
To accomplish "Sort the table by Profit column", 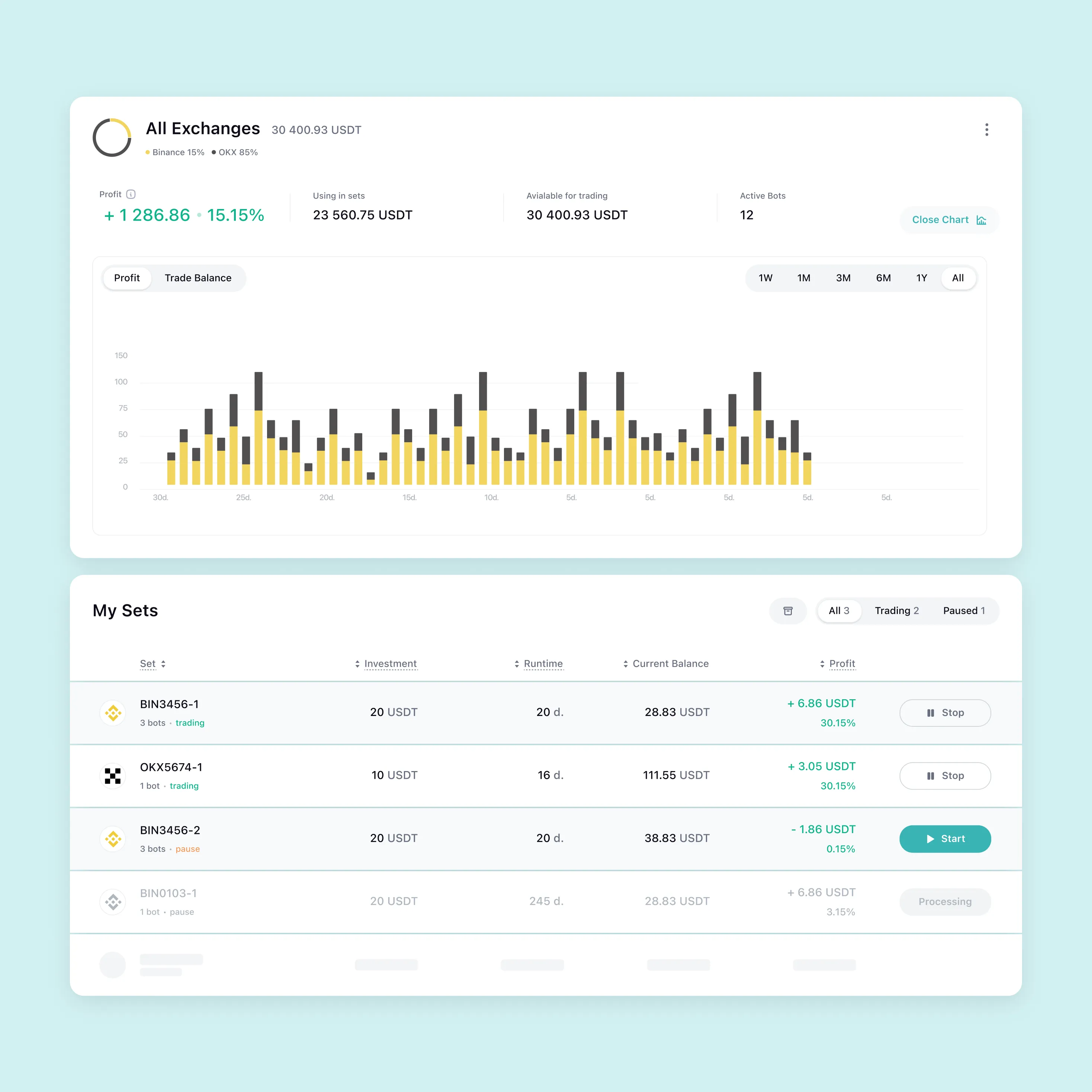I will coord(841,664).
